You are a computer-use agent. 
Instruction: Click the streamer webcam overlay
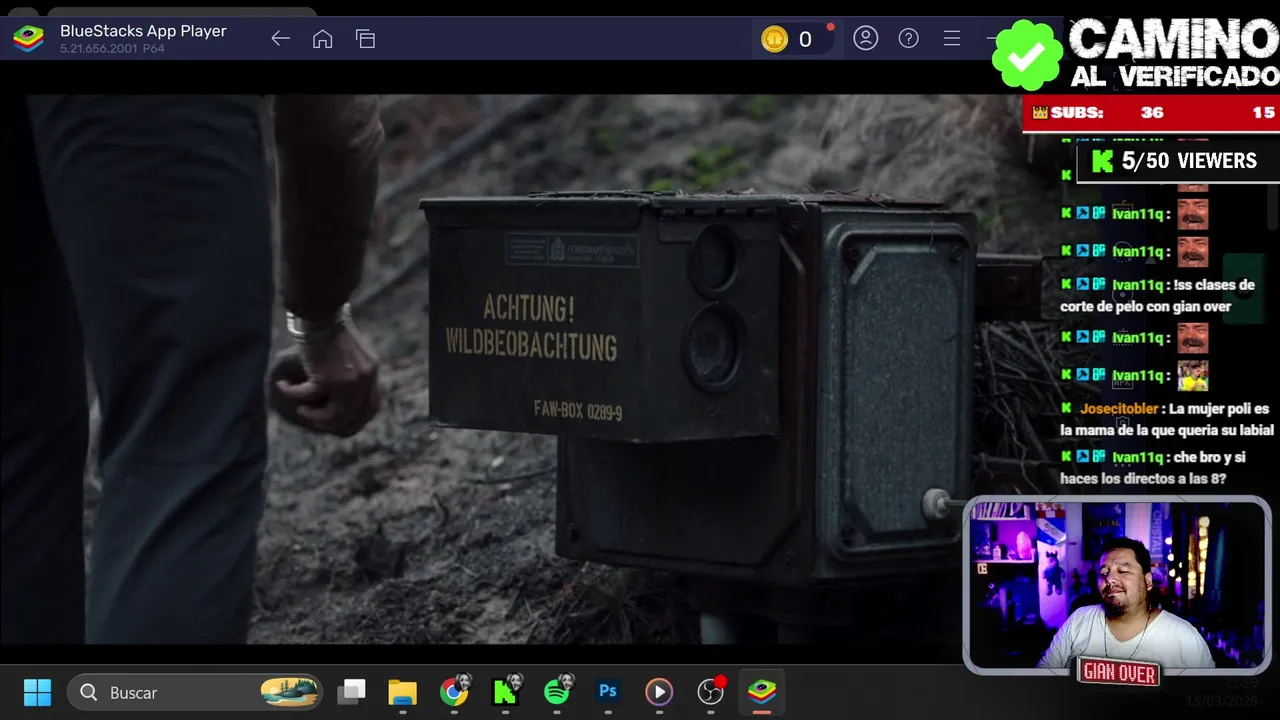point(1116,585)
